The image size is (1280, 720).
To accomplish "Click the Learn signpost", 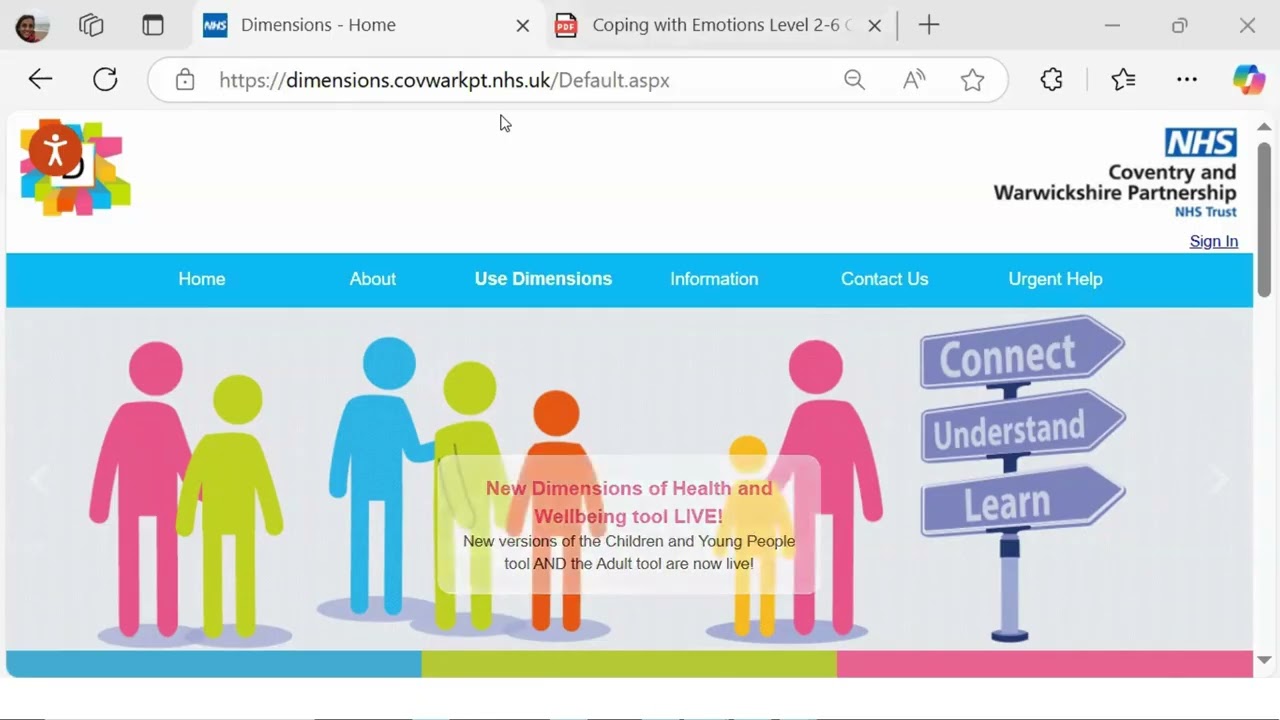I will pos(1022,500).
